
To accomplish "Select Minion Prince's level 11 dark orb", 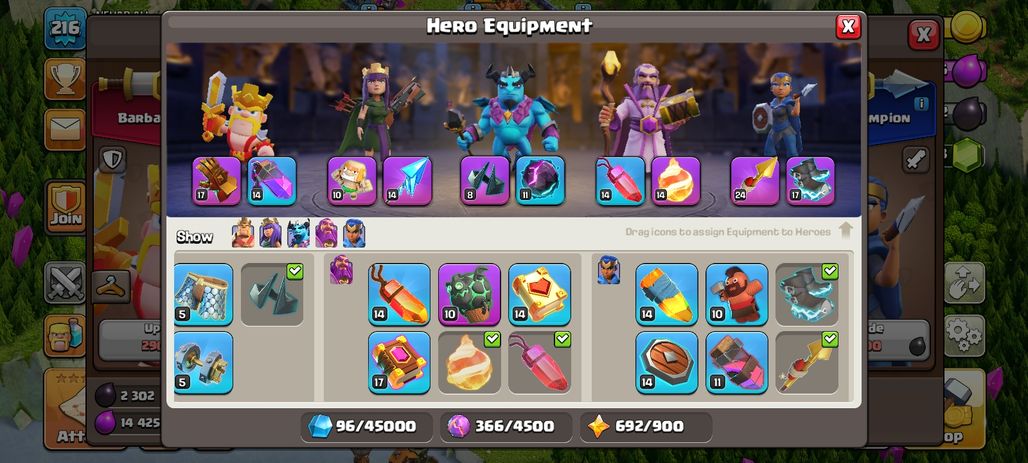I will coord(540,180).
